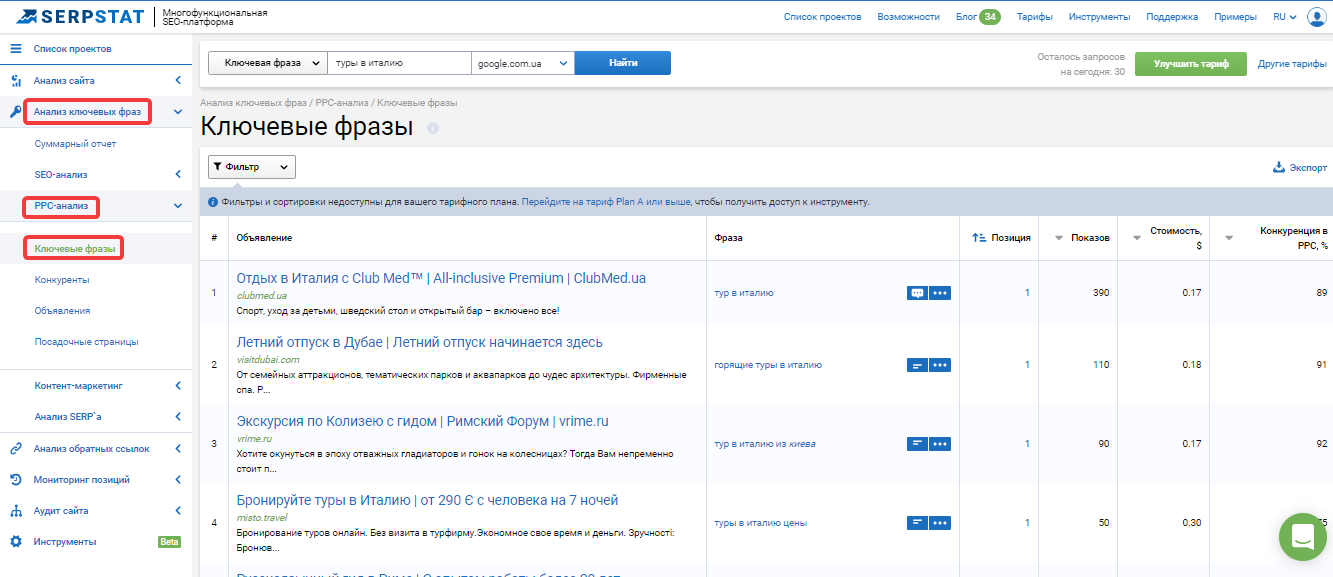1333x577 pixels.
Task: Open Список проектов in top navigation
Action: (823, 17)
